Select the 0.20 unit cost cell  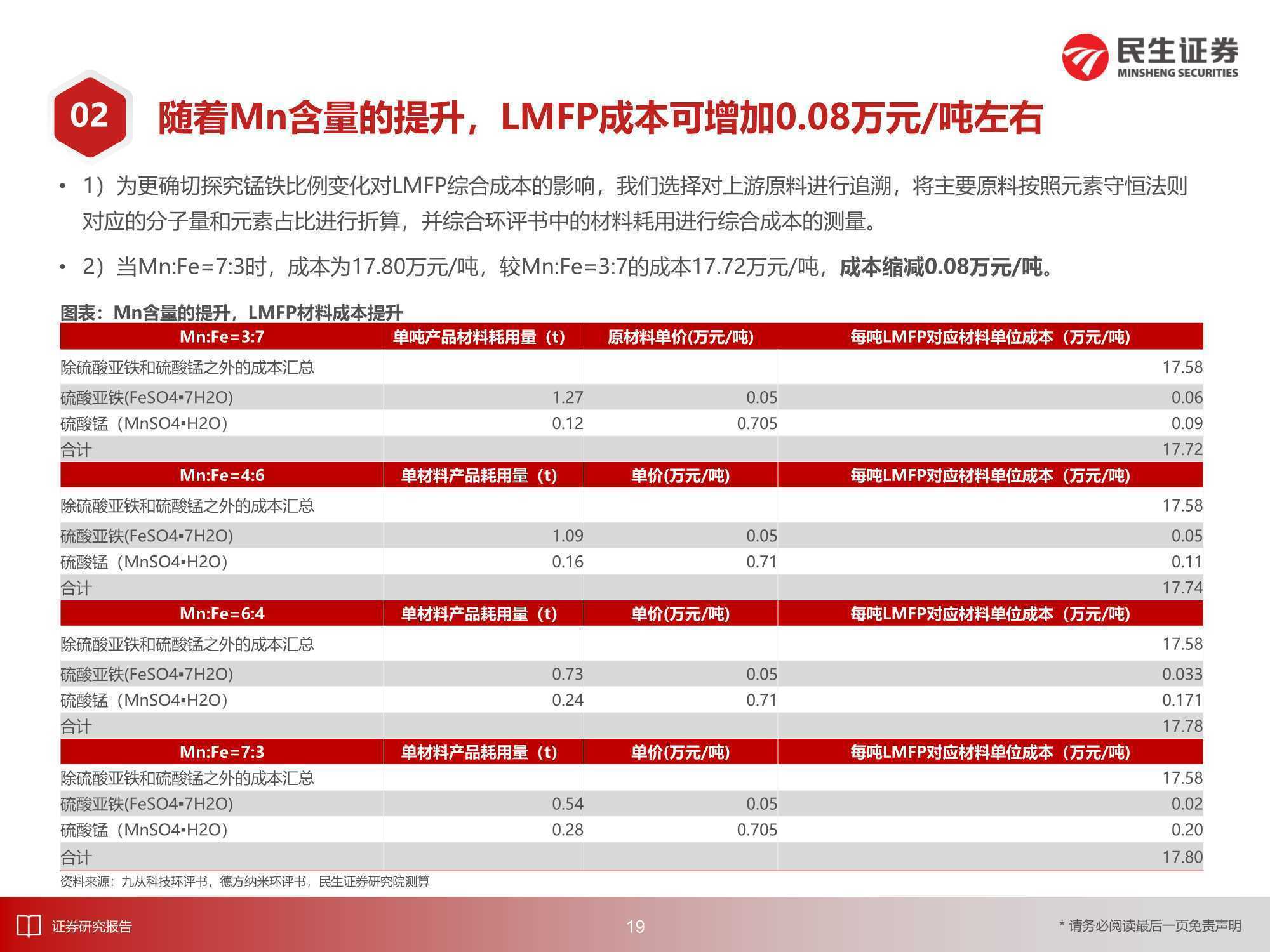coord(991,830)
